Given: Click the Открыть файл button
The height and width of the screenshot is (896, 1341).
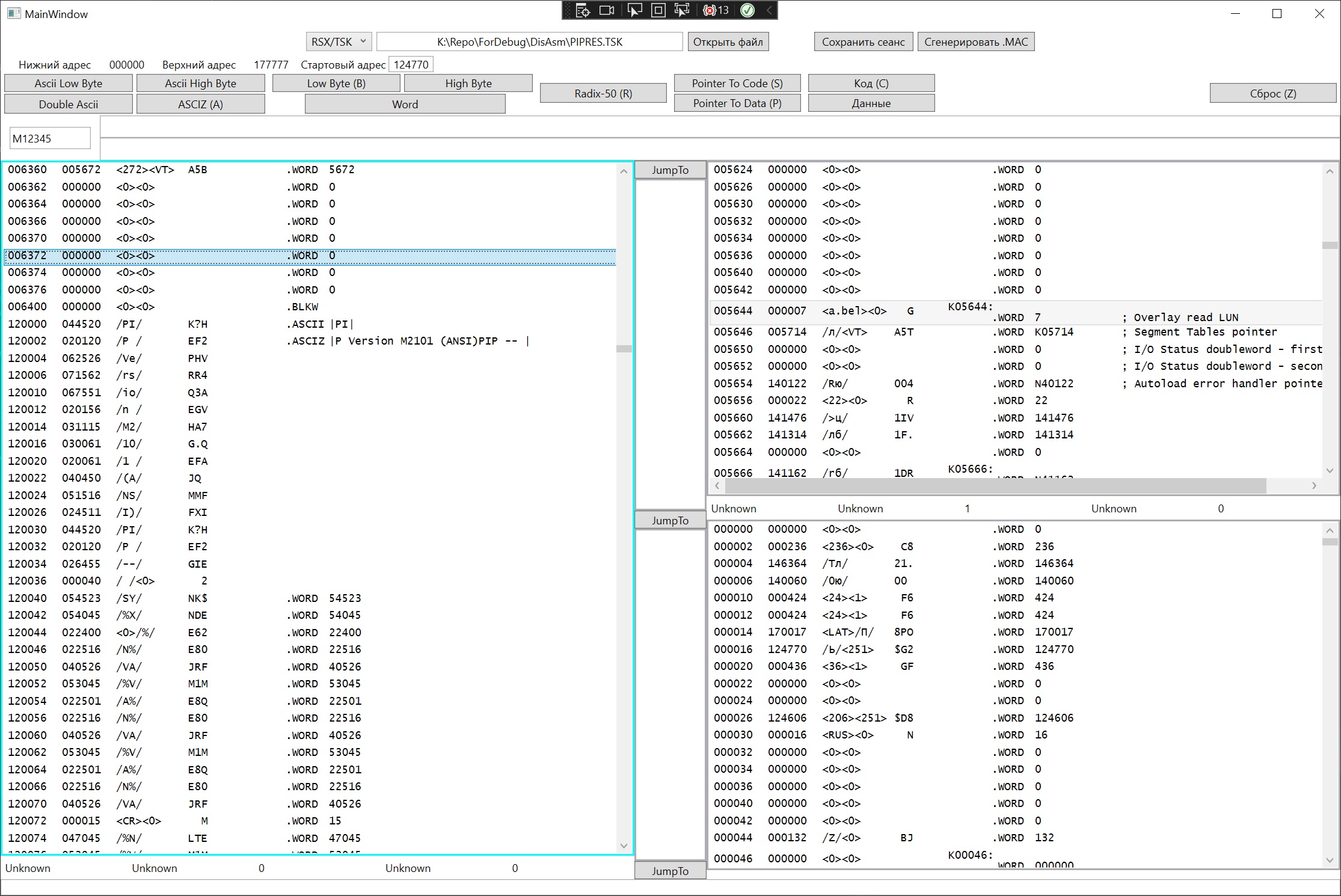Looking at the screenshot, I should coord(728,41).
